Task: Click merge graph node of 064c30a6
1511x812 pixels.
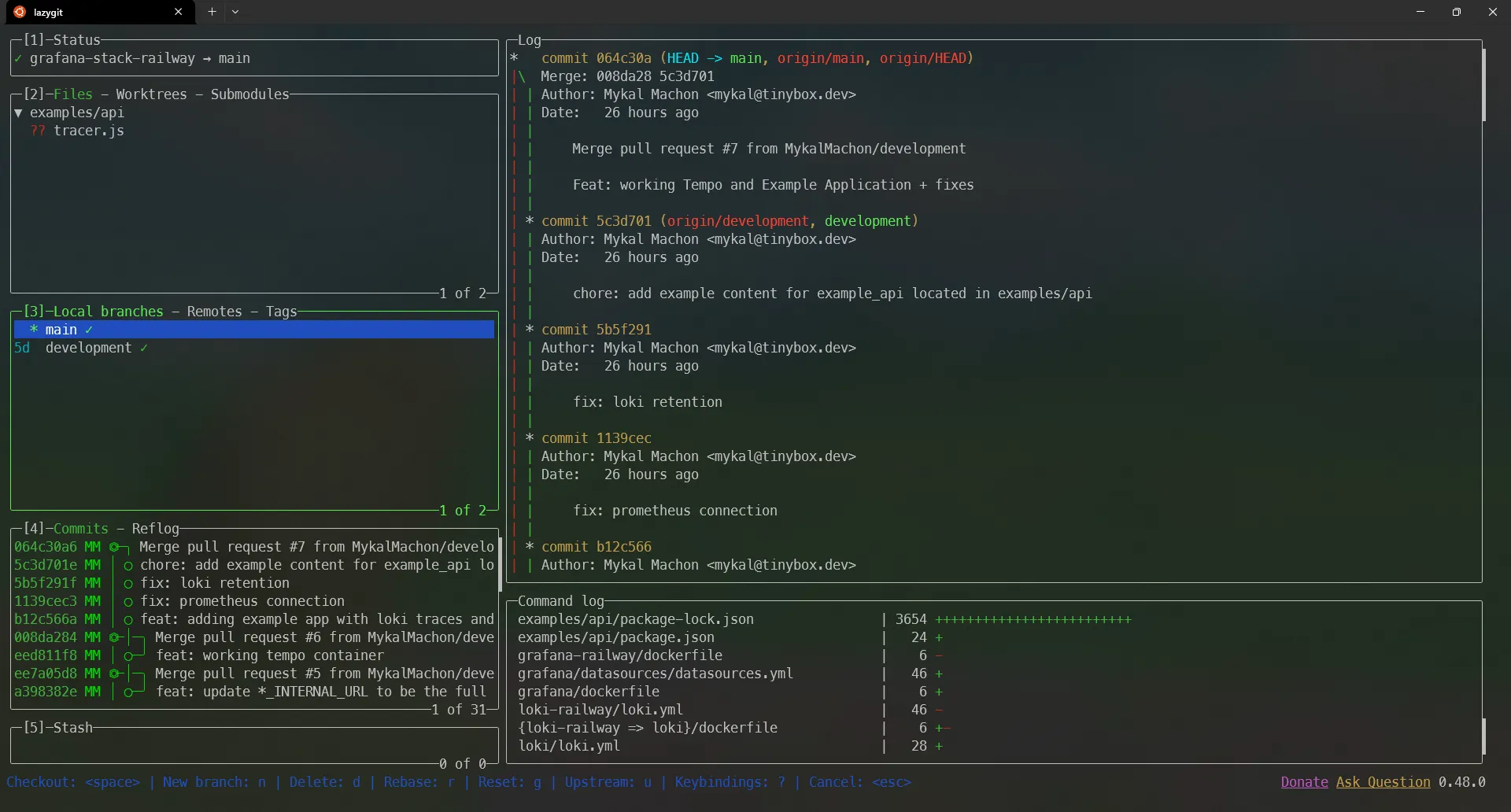Action: pyautogui.click(x=114, y=547)
